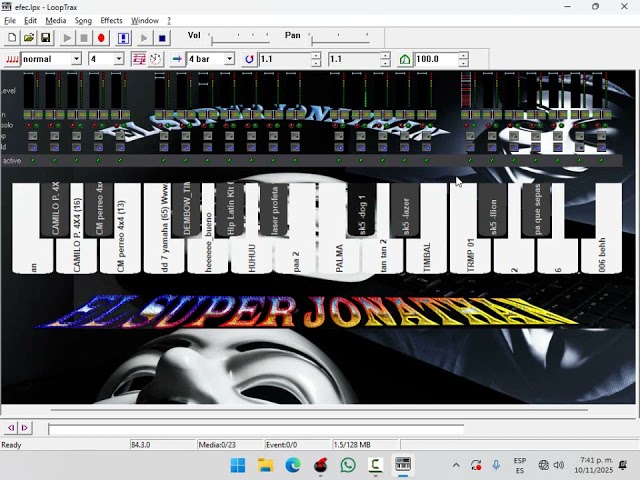Increase the second 1.1 value with up arrow
Image resolution: width=640 pixels, height=480 pixels.
pyautogui.click(x=385, y=56)
